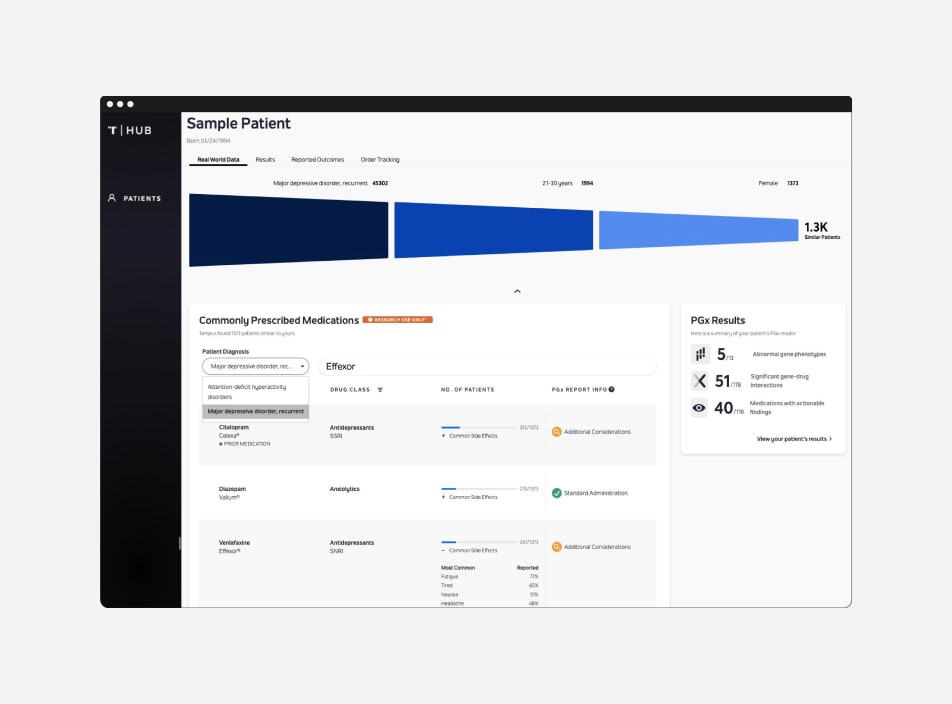
Task: Click the dark navy funnel segment
Action: pos(288,230)
